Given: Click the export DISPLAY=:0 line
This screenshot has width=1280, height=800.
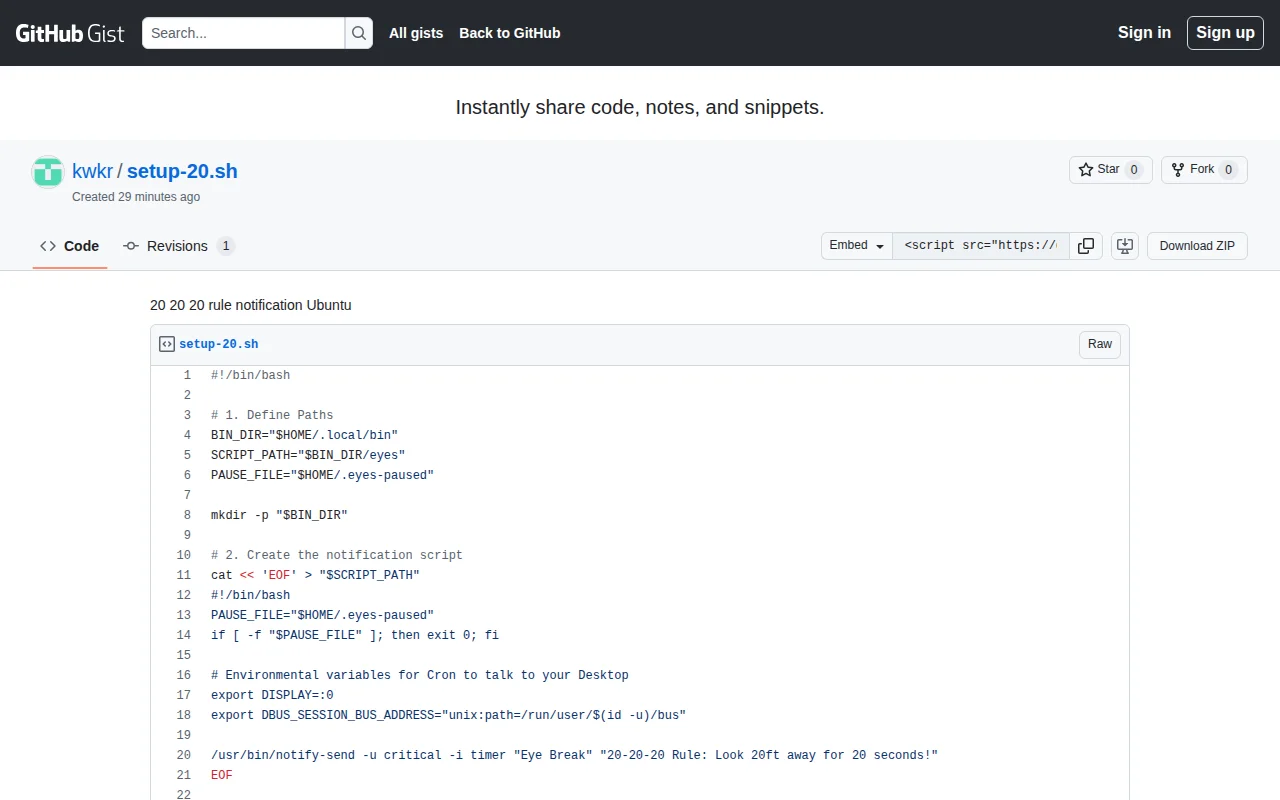Looking at the screenshot, I should coord(272,695).
